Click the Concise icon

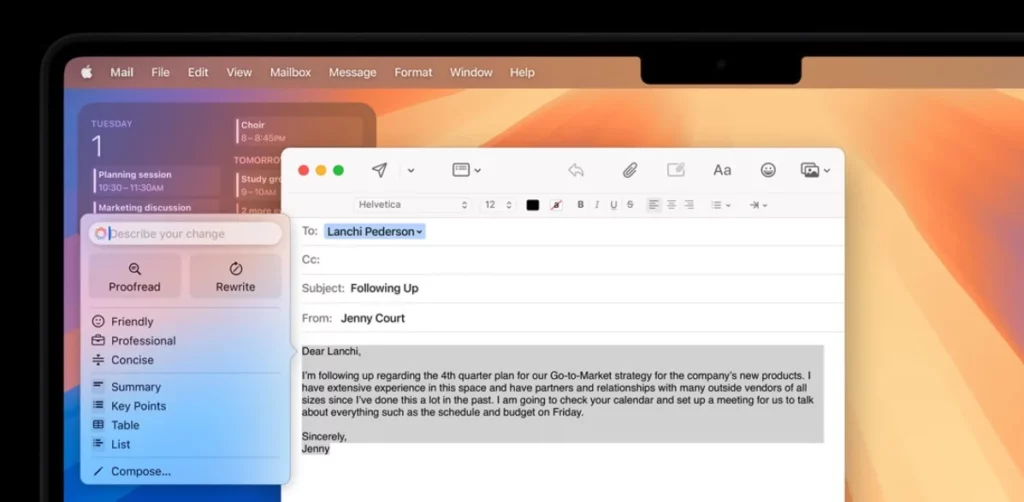[98, 360]
